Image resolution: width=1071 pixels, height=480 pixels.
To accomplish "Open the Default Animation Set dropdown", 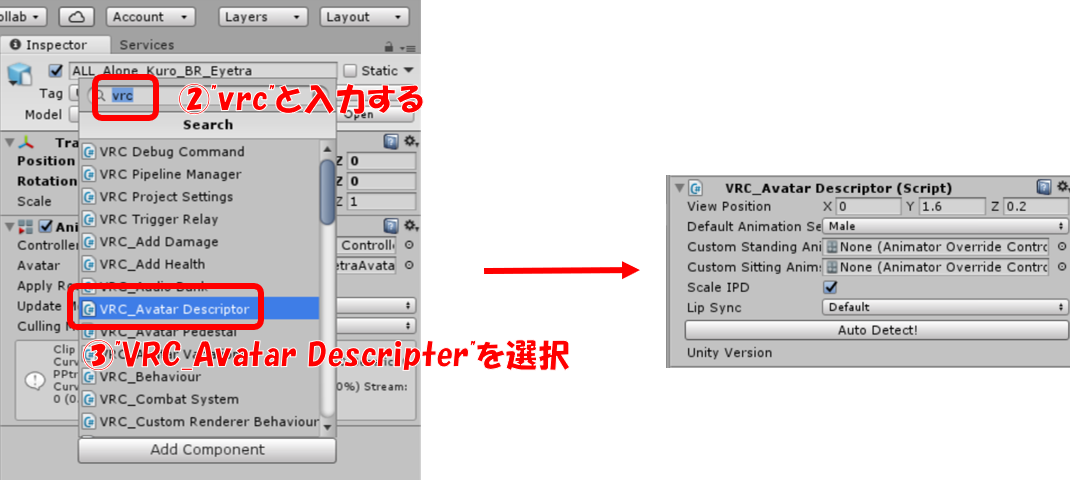I will (945, 227).
